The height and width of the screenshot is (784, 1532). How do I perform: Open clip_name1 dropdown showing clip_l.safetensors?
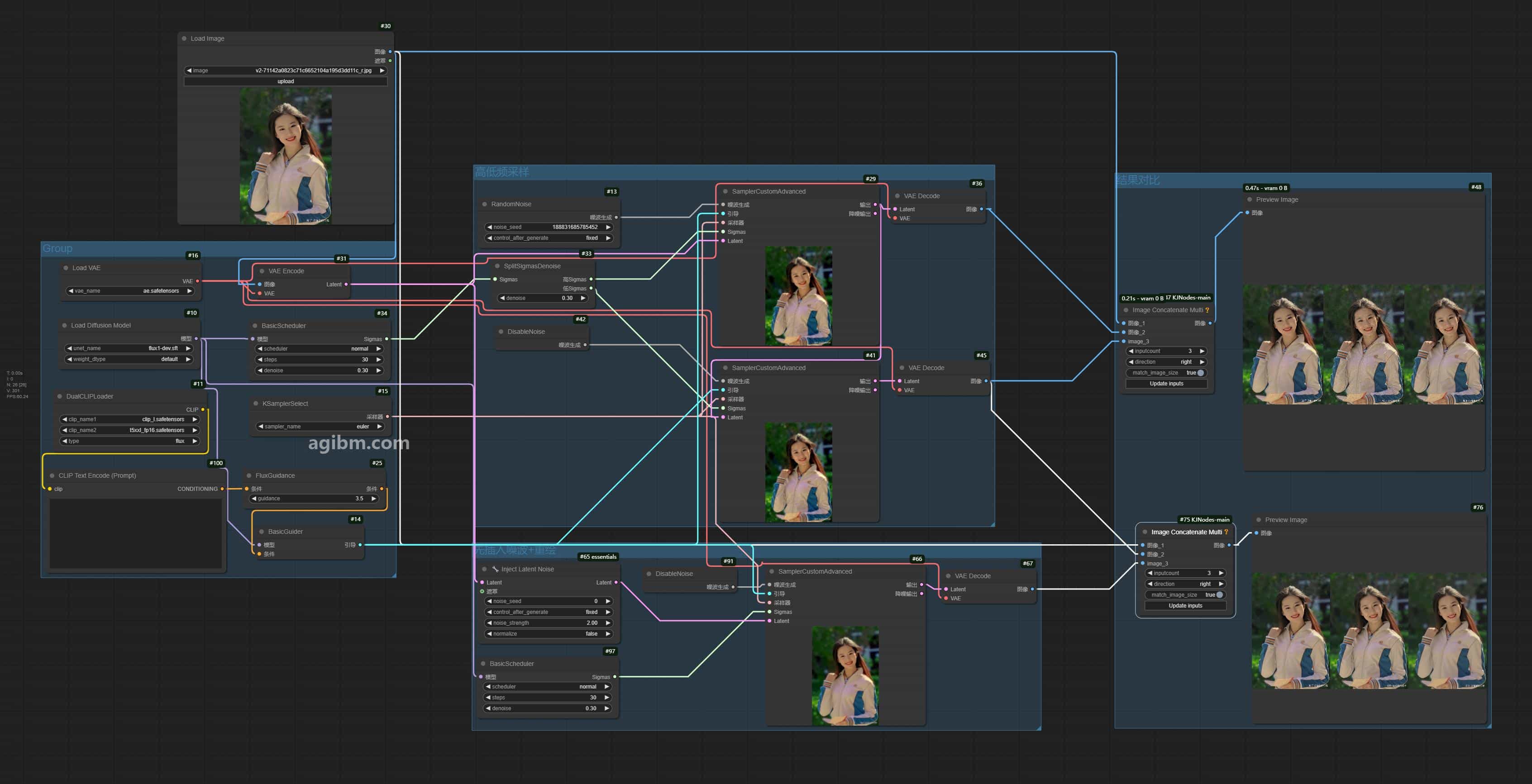pos(129,419)
